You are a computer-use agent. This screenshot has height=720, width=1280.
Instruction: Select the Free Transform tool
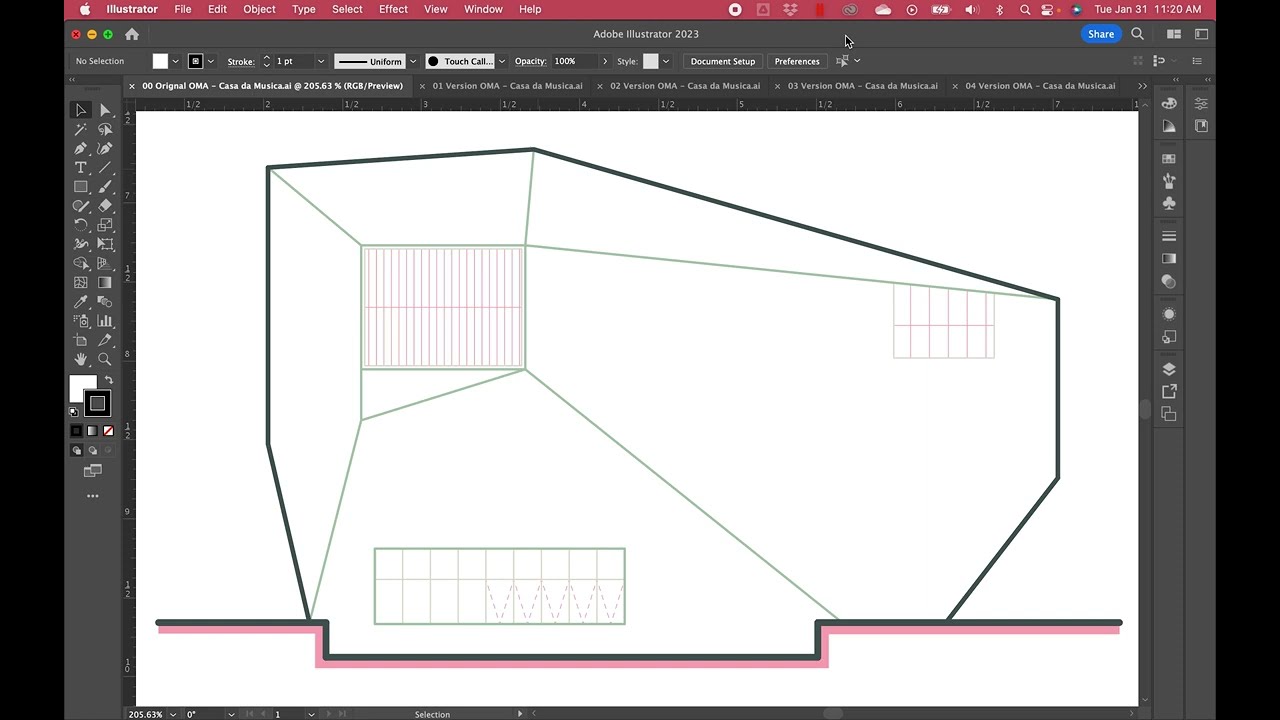pos(105,244)
